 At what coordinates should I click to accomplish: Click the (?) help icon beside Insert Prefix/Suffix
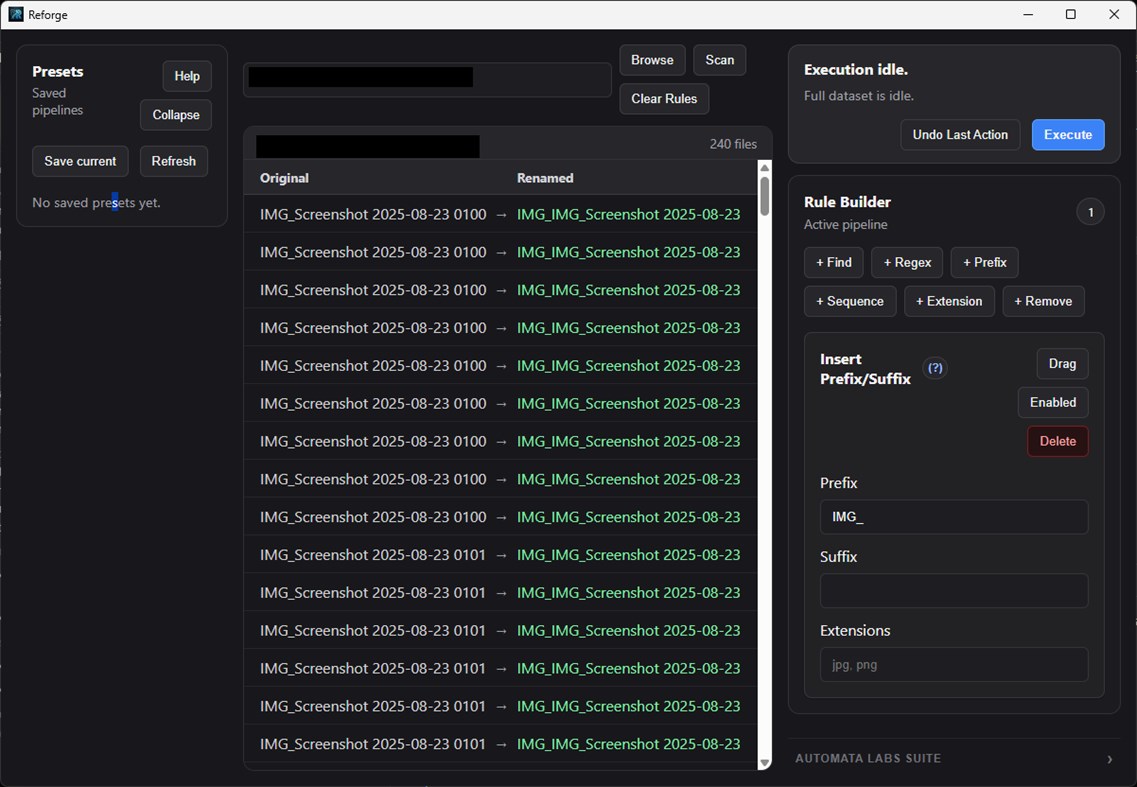coord(934,368)
